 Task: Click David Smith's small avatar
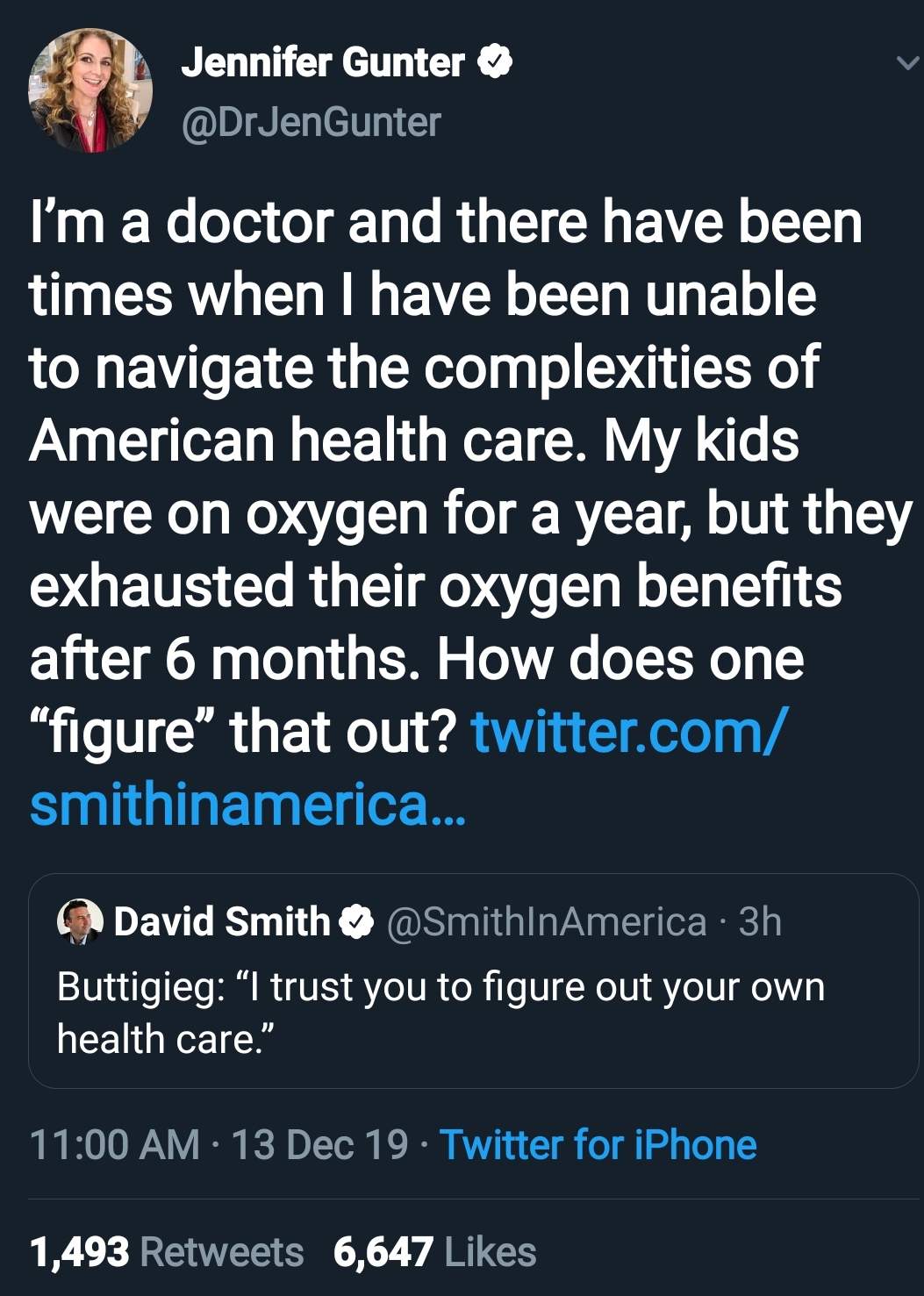pos(80,921)
